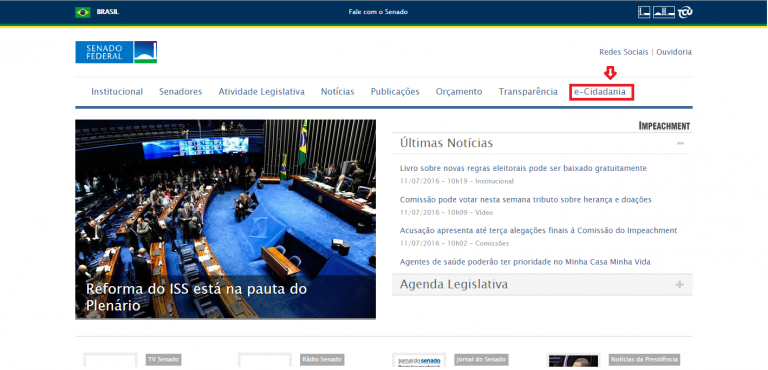
Task: Open the Impeachment link
Action: [x=664, y=126]
